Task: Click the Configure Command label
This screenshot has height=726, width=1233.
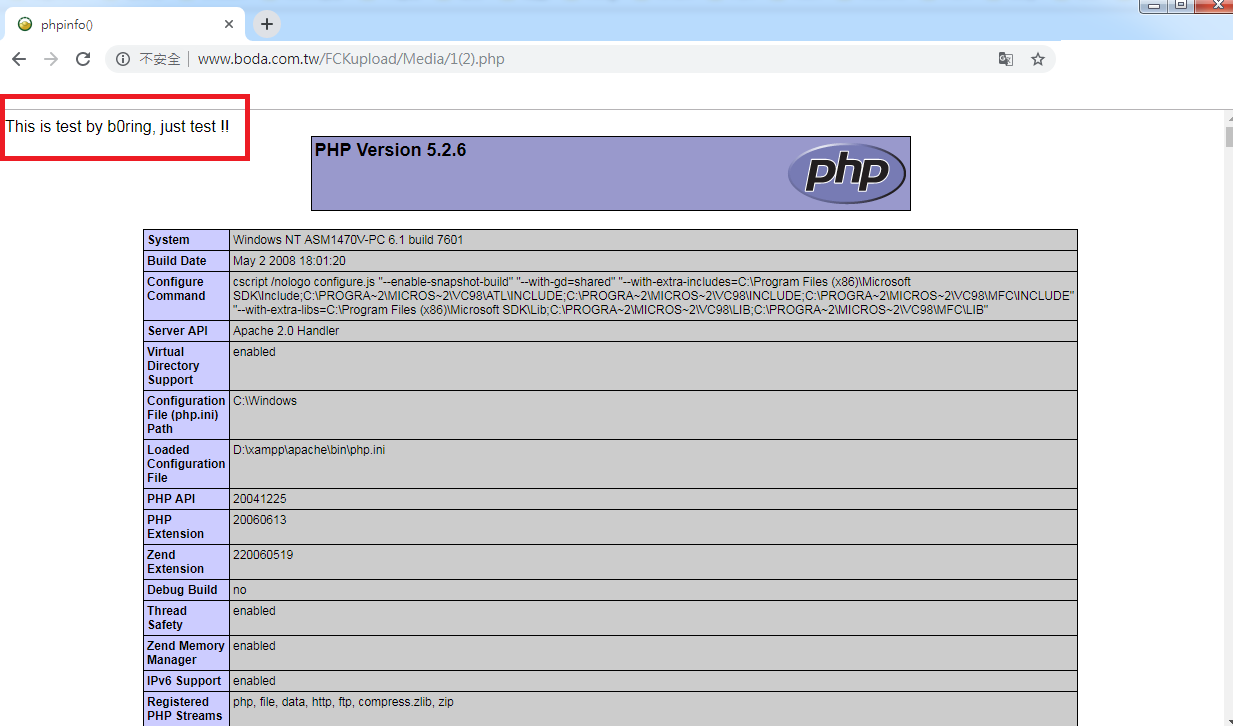Action: click(x=176, y=289)
